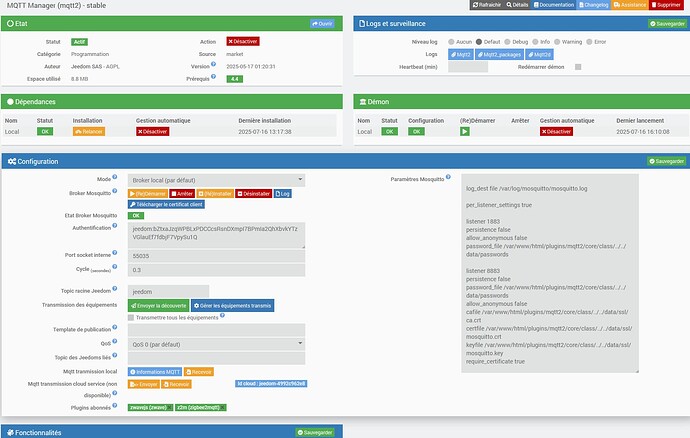Click the Authentification text area
690x438 pixels.
click(216, 236)
